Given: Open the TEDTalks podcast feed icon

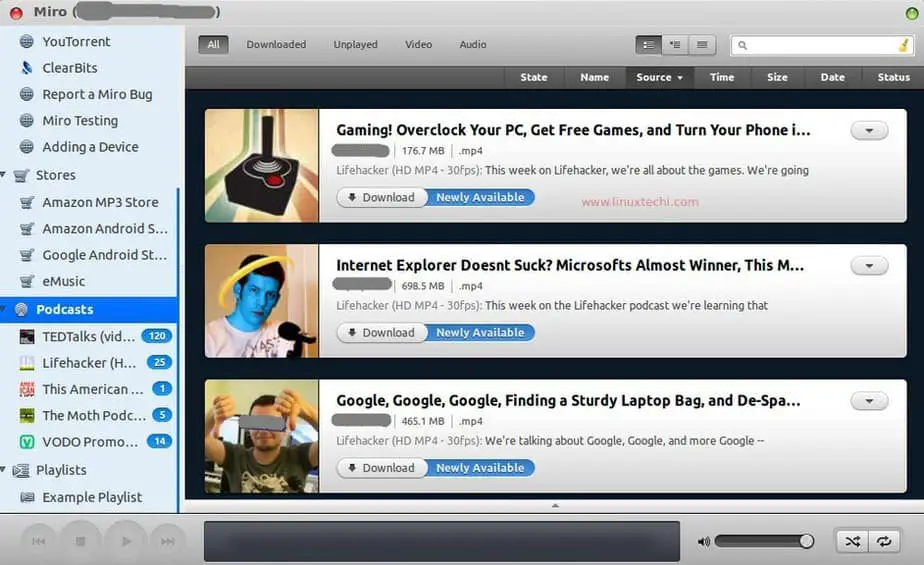Looking at the screenshot, I should pyautogui.click(x=27, y=336).
